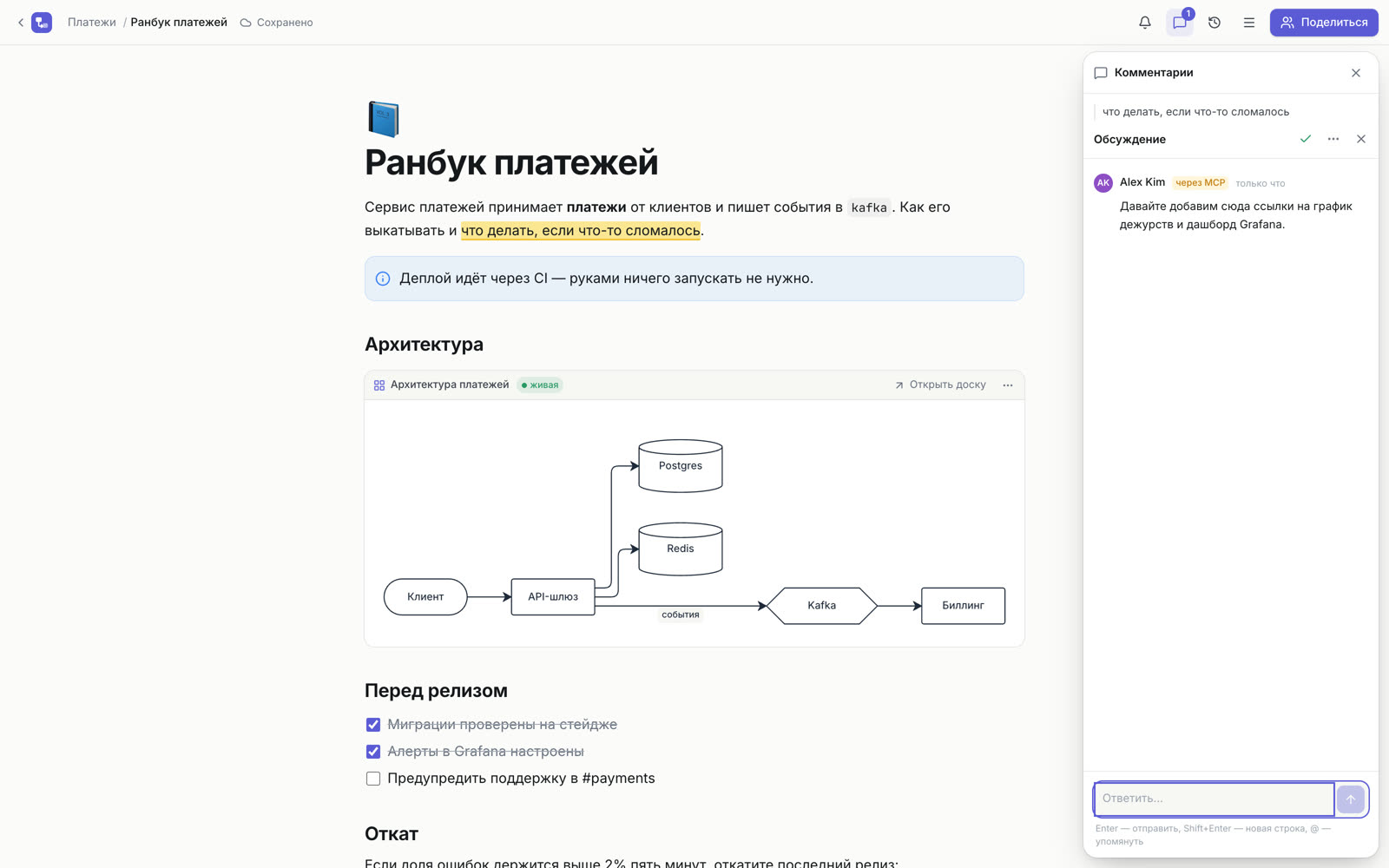1389x868 pixels.
Task: Click the 'живая' live status badge
Action: click(x=540, y=385)
